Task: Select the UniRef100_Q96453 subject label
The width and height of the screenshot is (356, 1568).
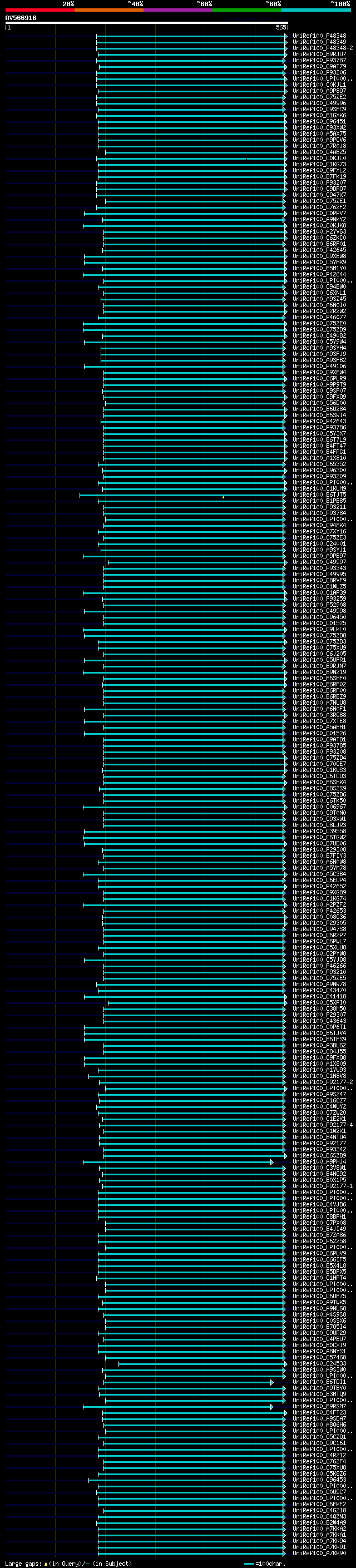Action: (x=319, y=1480)
